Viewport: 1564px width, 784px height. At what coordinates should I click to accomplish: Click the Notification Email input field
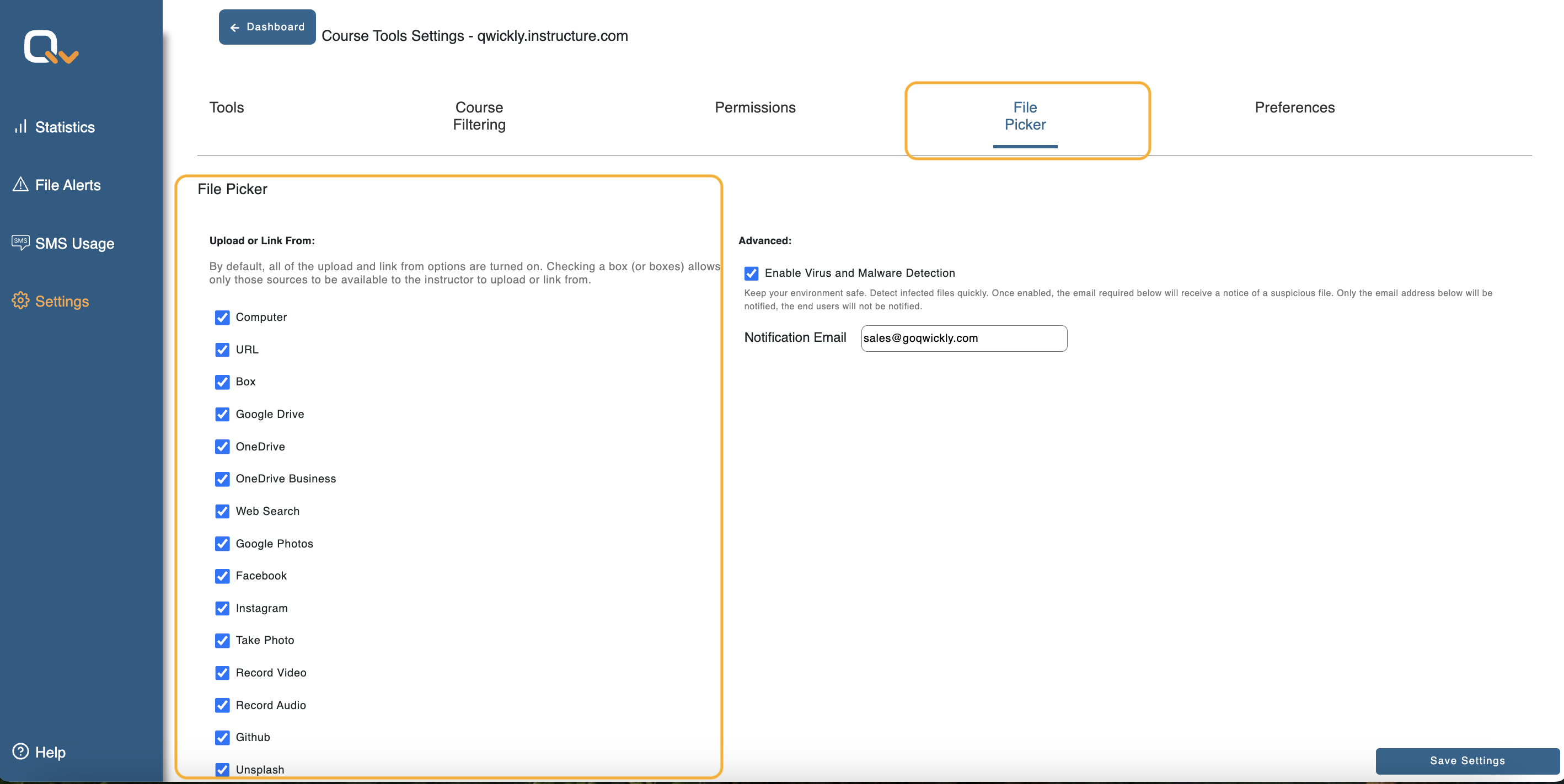[963, 338]
